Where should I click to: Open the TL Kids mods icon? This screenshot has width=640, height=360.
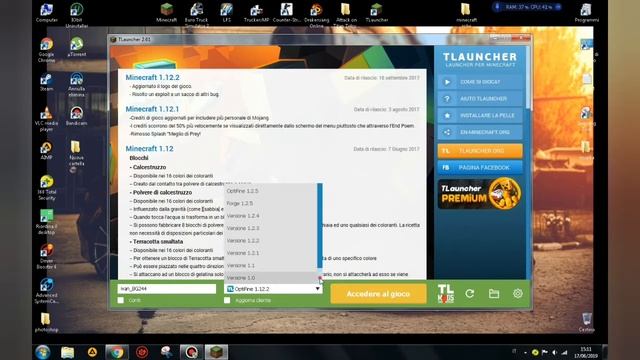445,293
